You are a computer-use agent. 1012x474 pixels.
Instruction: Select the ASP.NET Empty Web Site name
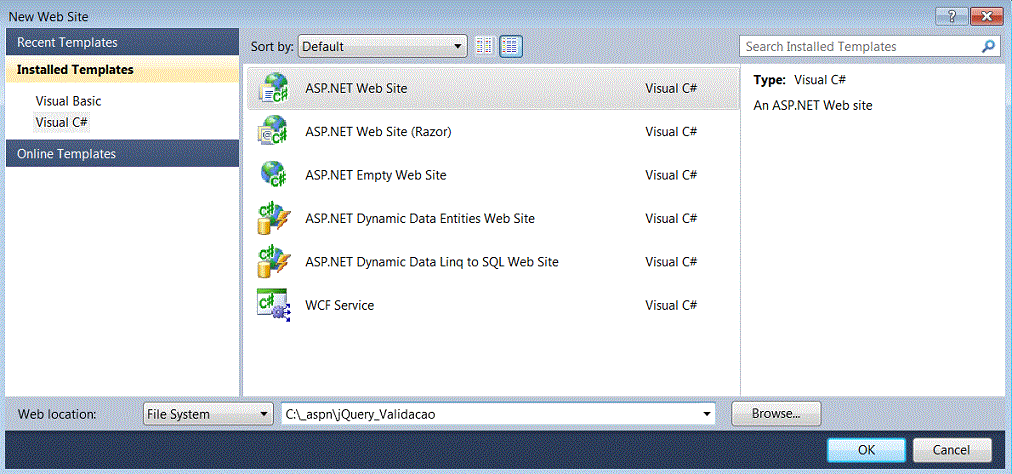tap(376, 175)
